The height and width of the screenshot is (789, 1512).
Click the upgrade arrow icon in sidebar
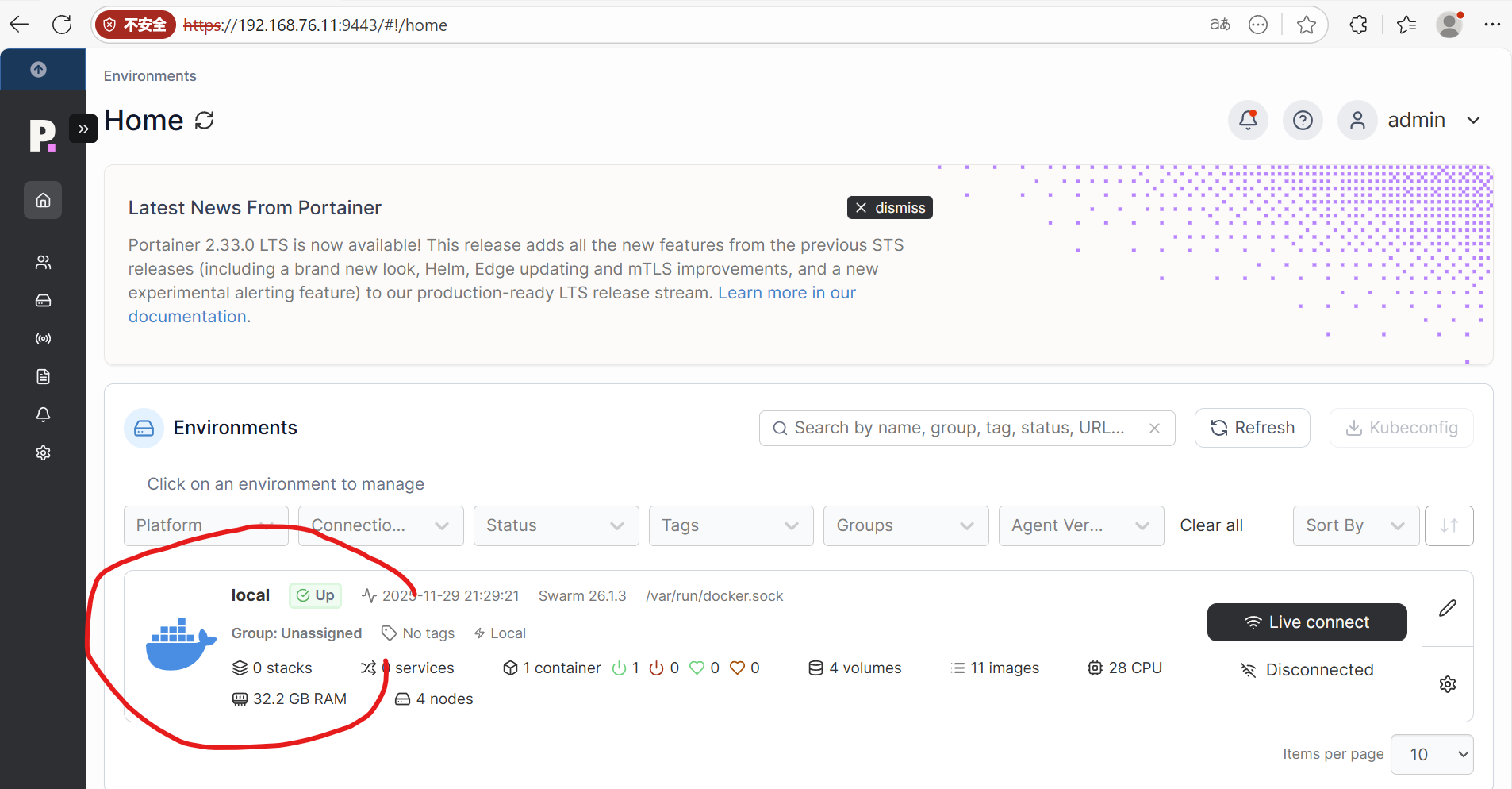(x=38, y=69)
